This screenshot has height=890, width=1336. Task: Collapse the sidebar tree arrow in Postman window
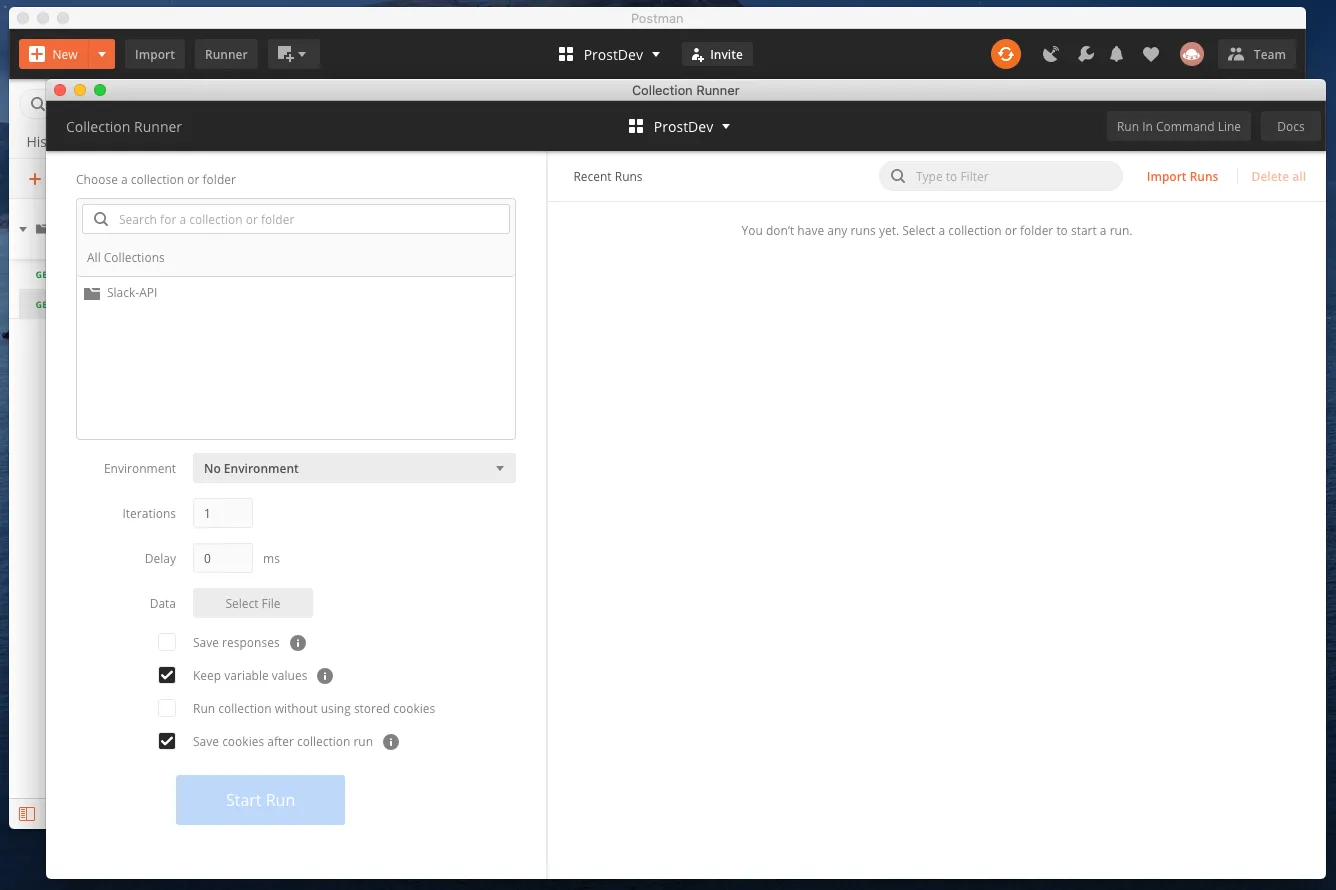pyautogui.click(x=23, y=229)
